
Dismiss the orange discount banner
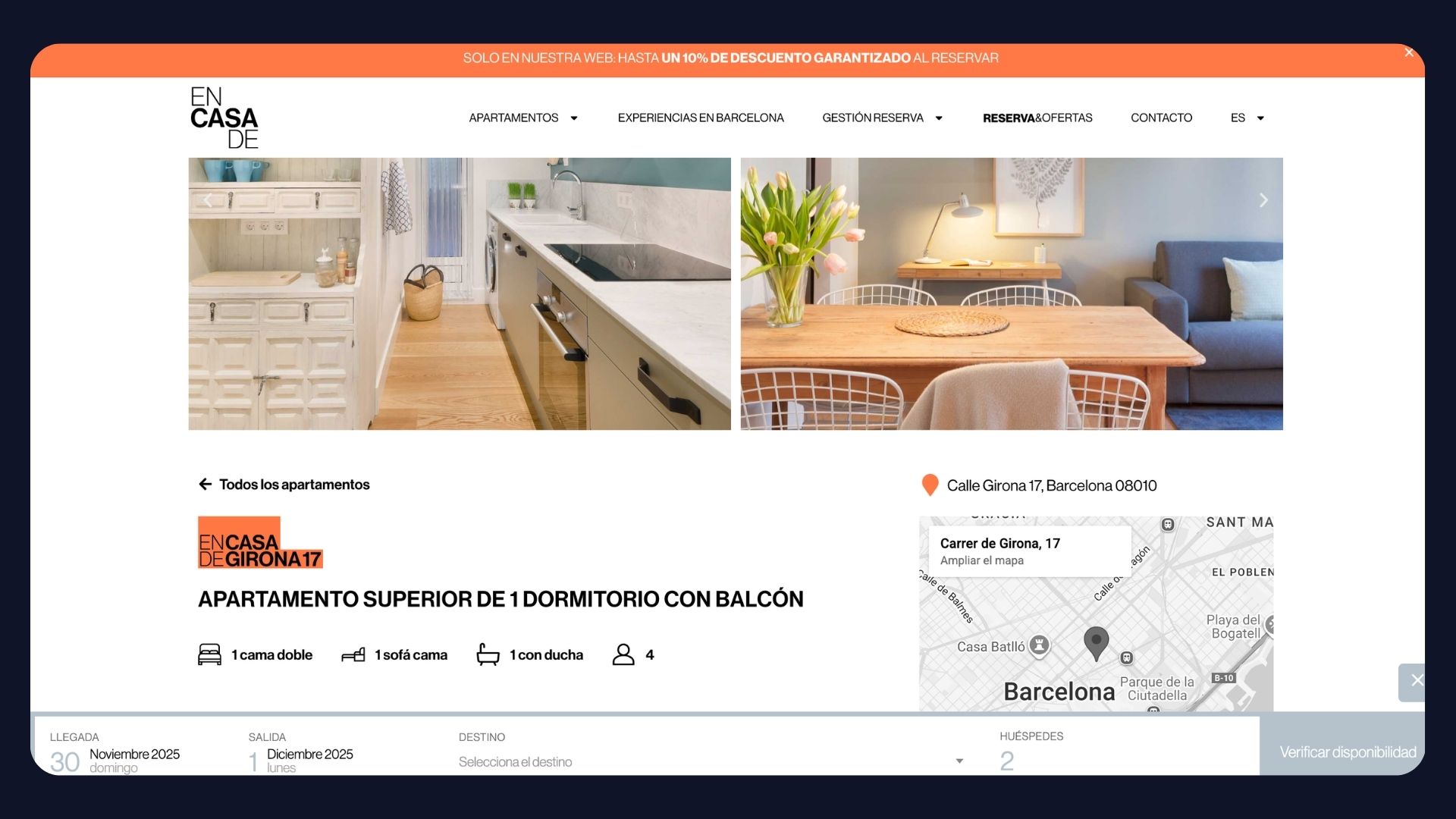(x=1408, y=52)
